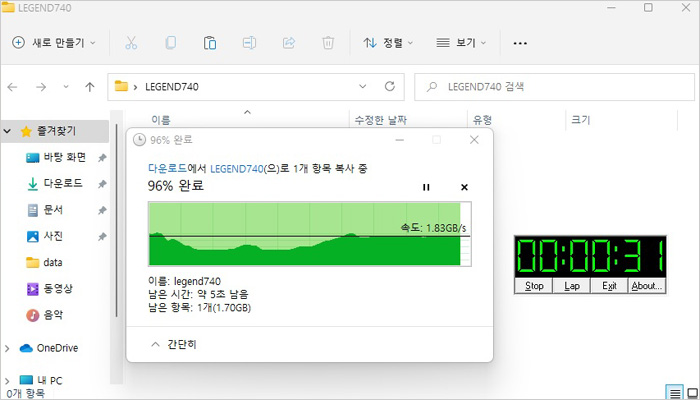700x400 pixels.
Task: Pause the file copy operation
Action: (x=426, y=187)
